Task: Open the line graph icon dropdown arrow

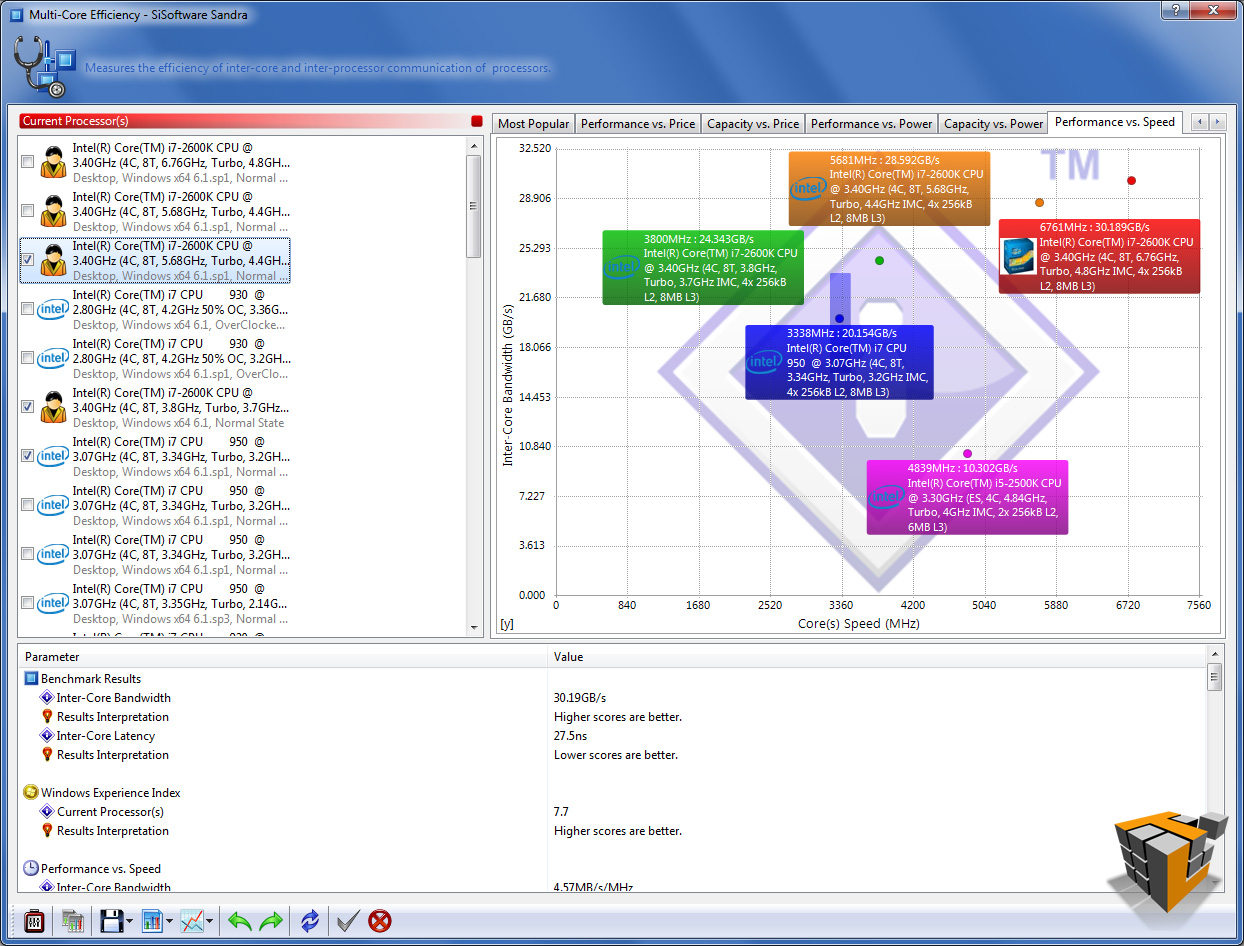Action: pyautogui.click(x=210, y=922)
